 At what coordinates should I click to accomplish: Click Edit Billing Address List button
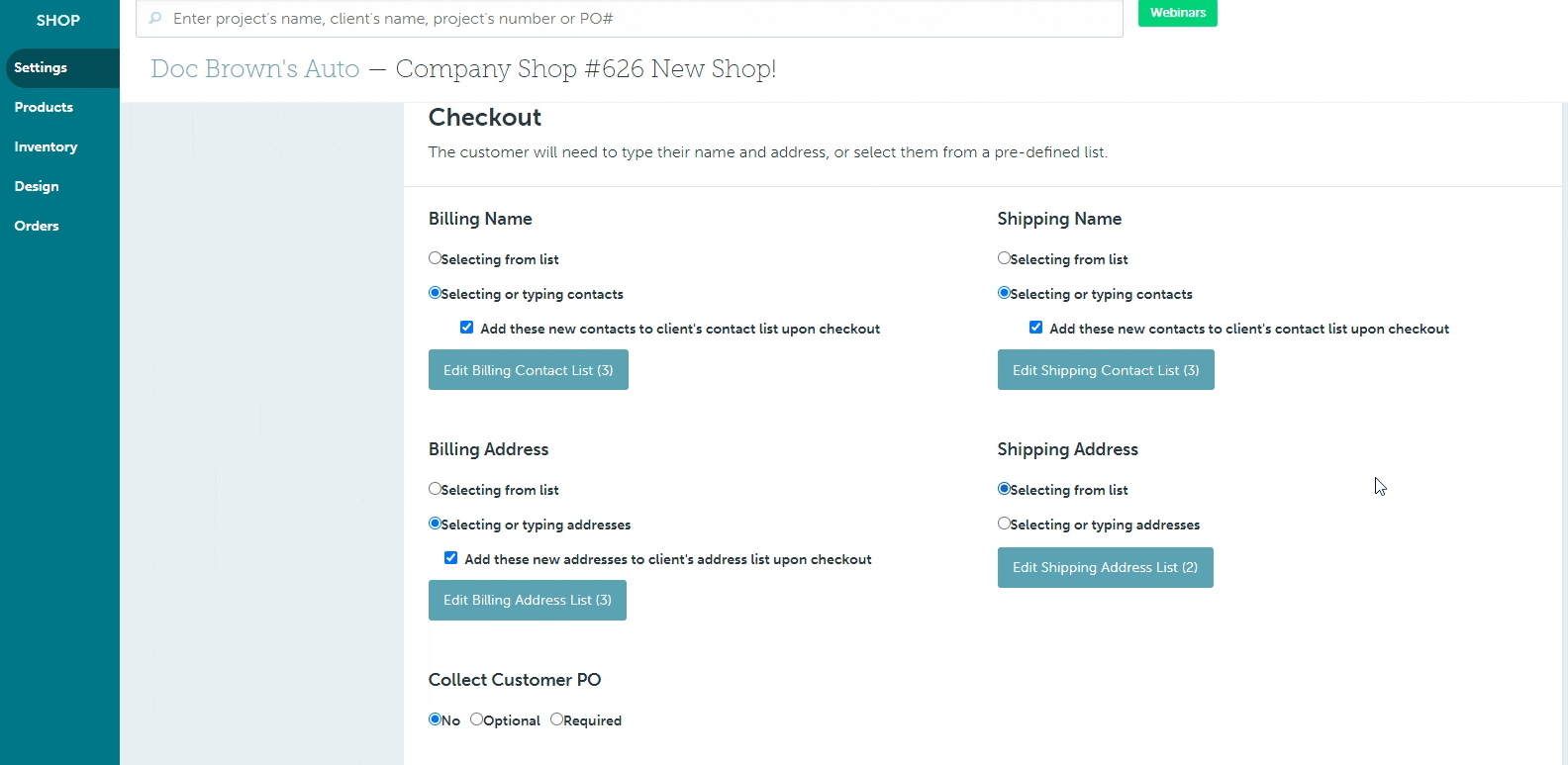coord(527,600)
